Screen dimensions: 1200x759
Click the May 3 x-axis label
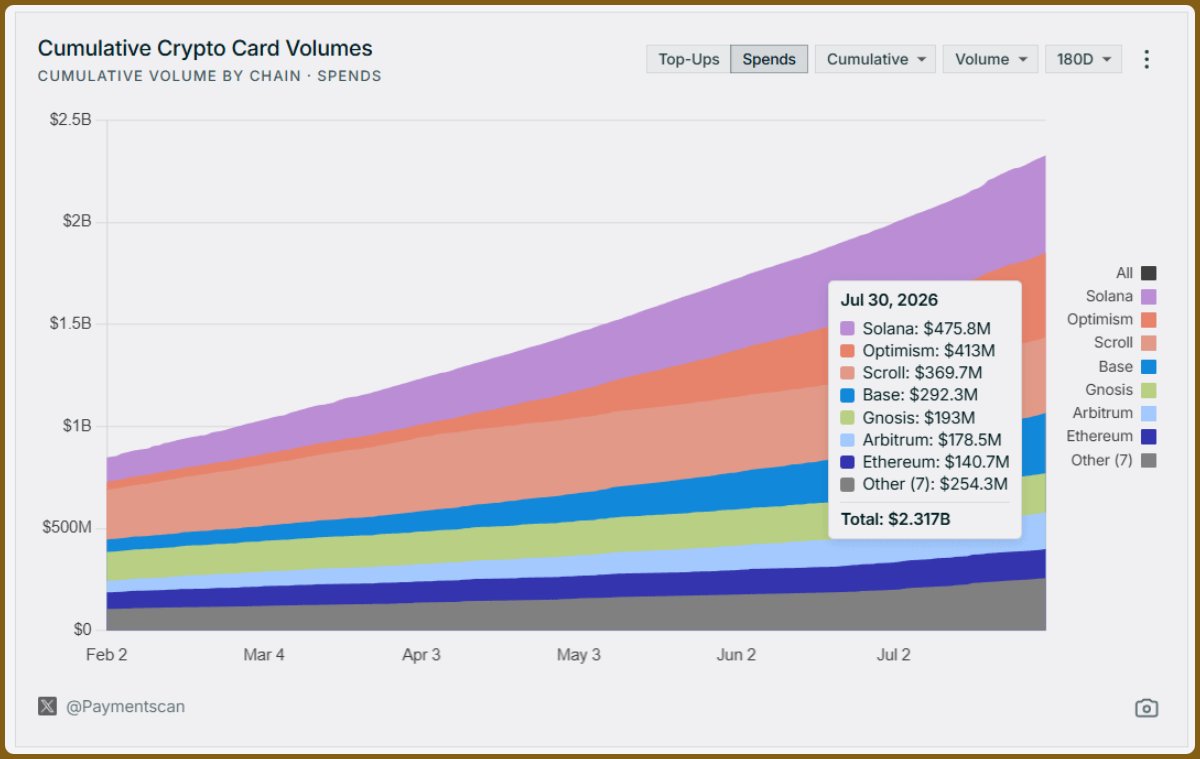(579, 656)
